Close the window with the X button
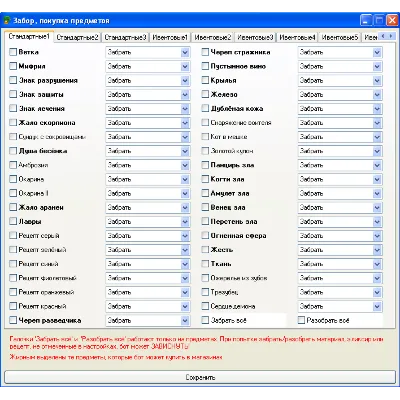The width and height of the screenshot is (400, 400). coord(392,21)
